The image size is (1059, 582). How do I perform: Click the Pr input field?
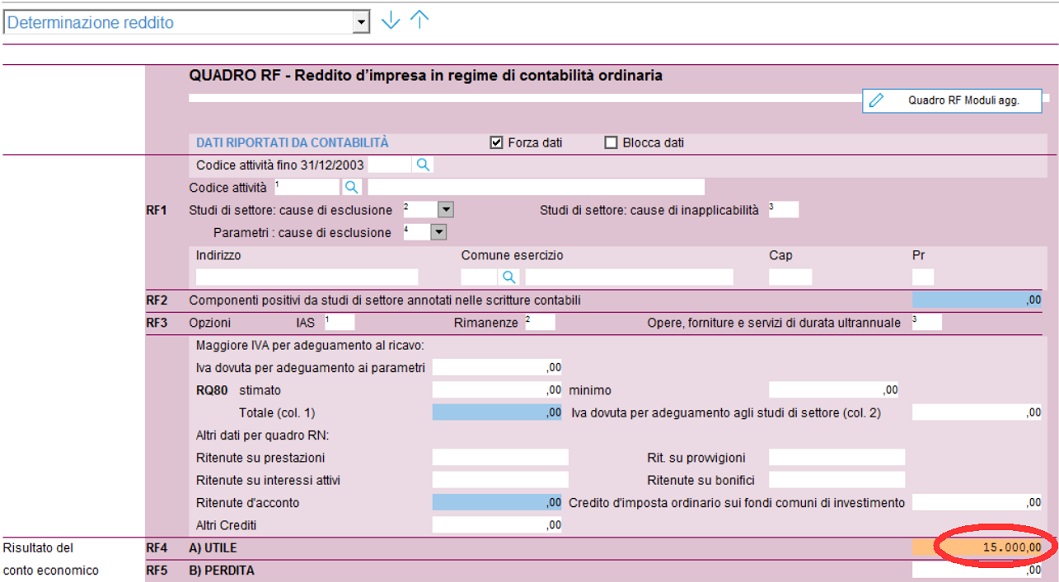coord(923,277)
